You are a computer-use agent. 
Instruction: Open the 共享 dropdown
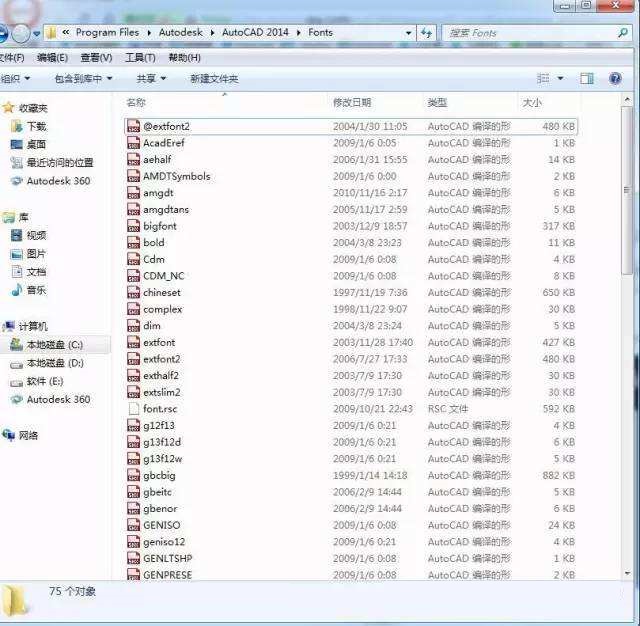point(151,78)
